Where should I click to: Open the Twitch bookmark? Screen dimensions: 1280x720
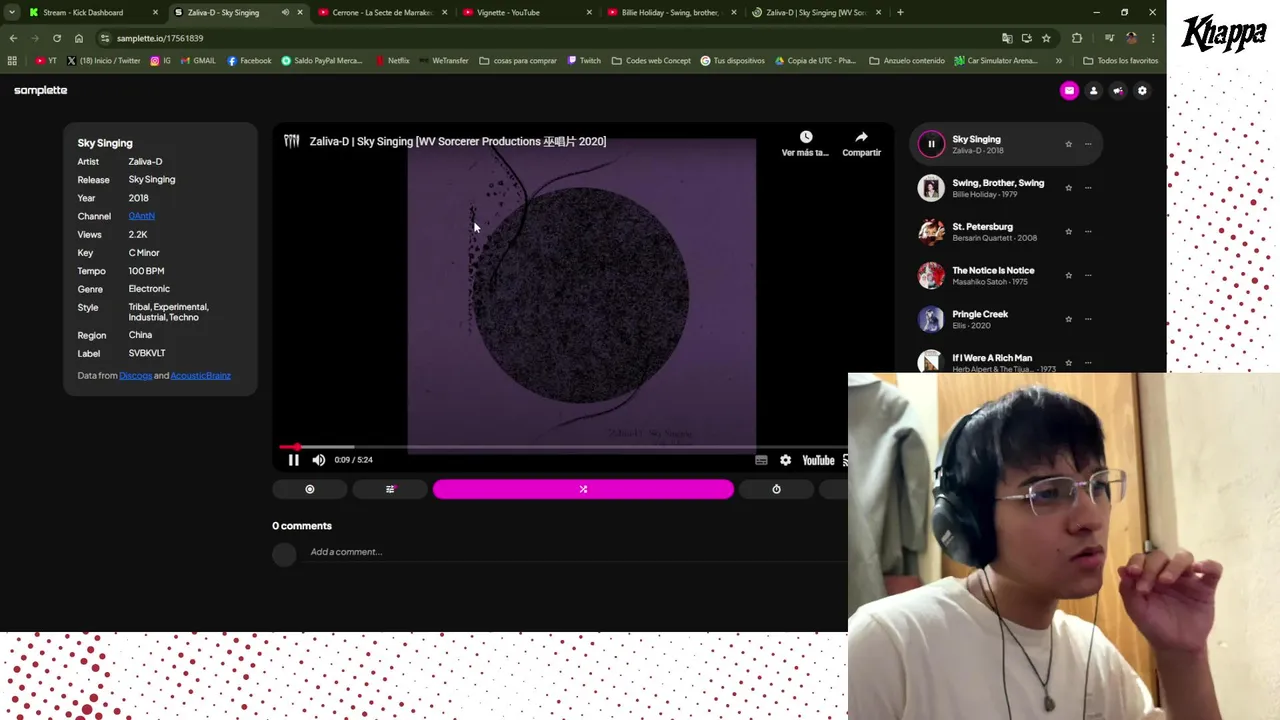(584, 61)
